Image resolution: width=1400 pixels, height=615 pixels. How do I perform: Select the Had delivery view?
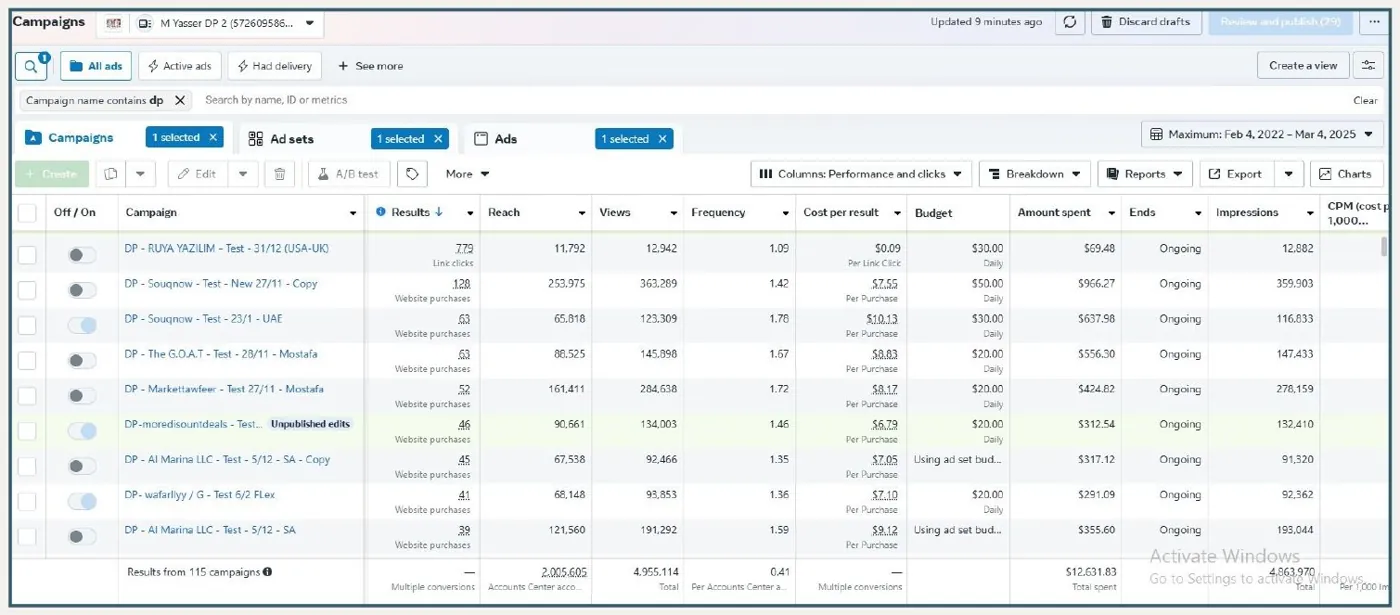pos(274,66)
